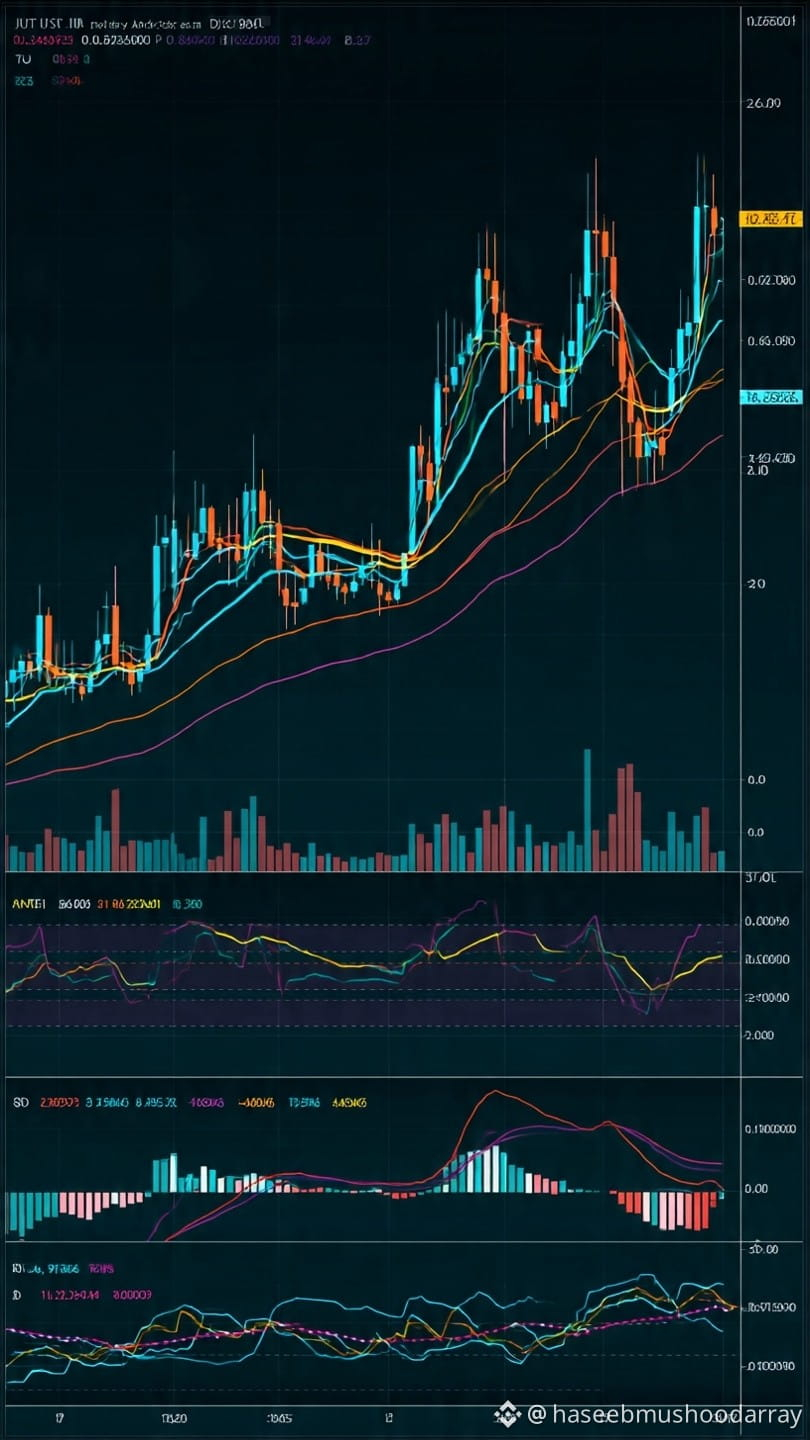Open the ANTEI indicator legend label
The width and height of the screenshot is (810, 1440).
click(29, 903)
